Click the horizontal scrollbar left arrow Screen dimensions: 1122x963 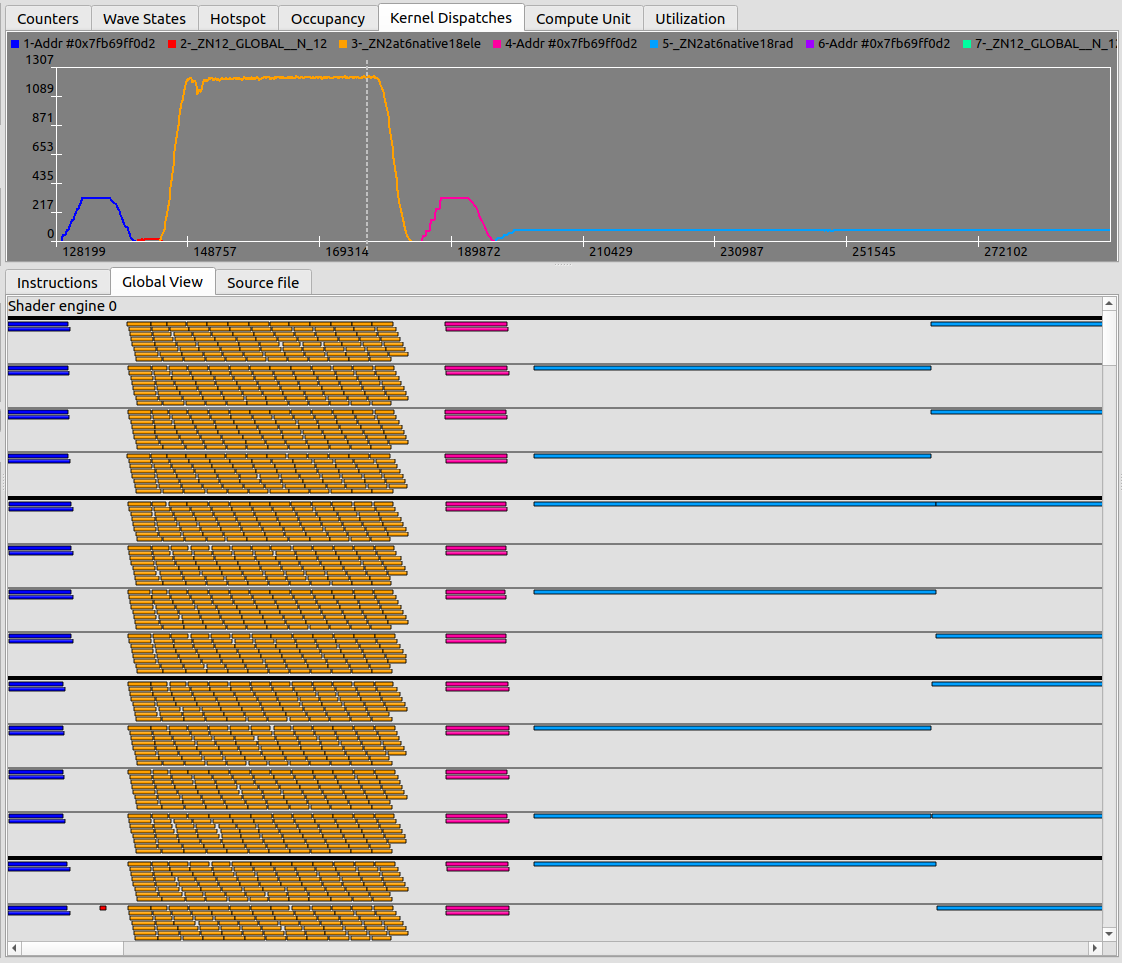point(15,947)
